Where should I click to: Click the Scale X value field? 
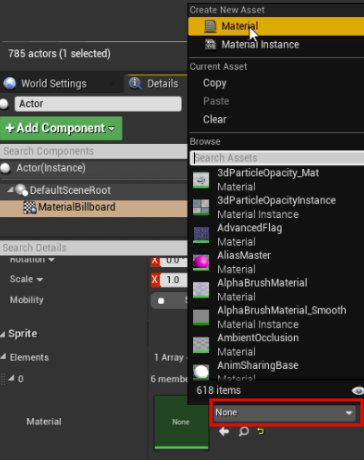173,280
